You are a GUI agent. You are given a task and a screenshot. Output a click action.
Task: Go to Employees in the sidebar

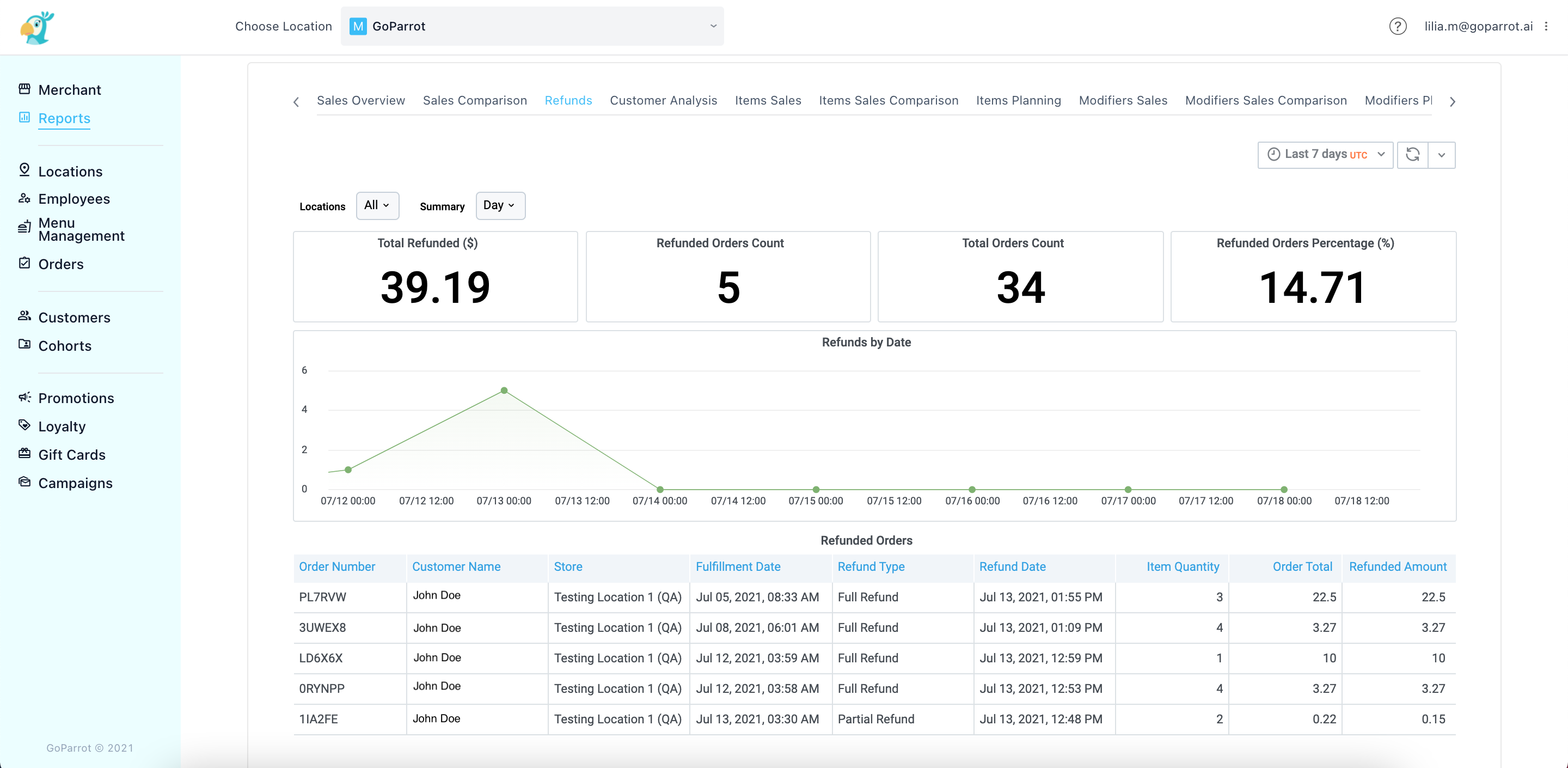tap(73, 199)
